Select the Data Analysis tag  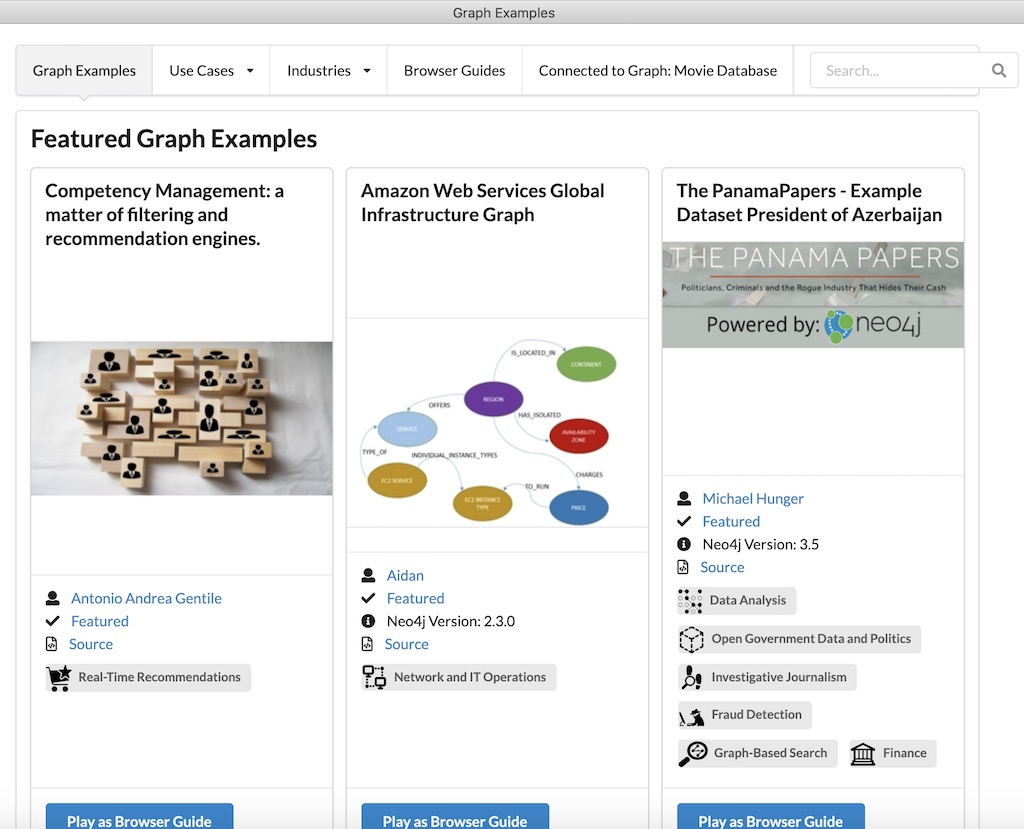pyautogui.click(x=737, y=601)
